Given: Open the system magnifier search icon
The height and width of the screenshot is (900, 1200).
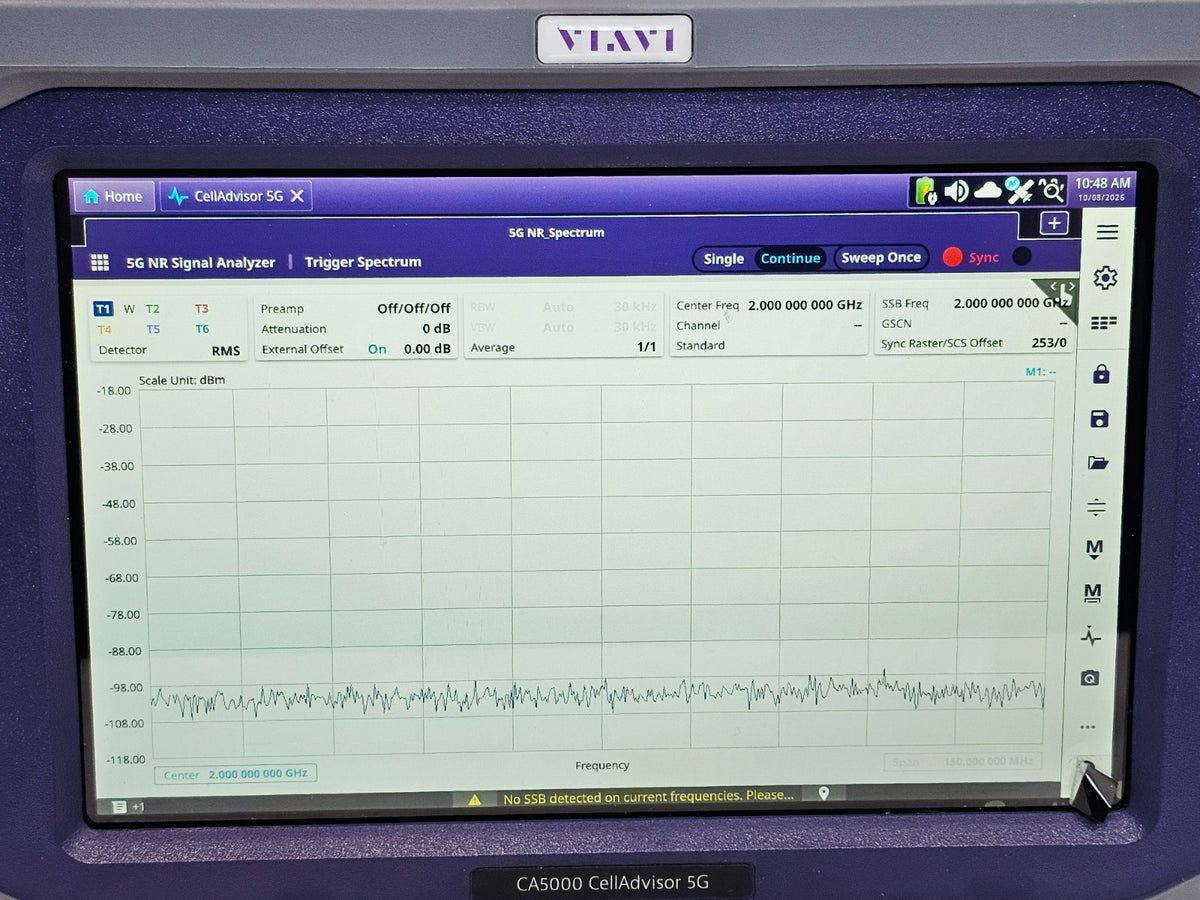Looking at the screenshot, I should (x=1051, y=189).
